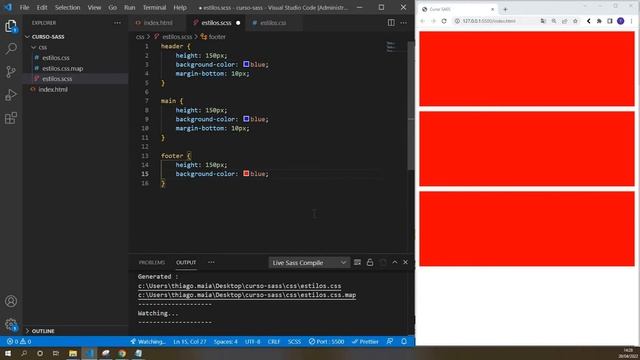Viewport: 640px width, 360px height.
Task: Toggle Live Server on Port 5500
Action: (x=326, y=342)
